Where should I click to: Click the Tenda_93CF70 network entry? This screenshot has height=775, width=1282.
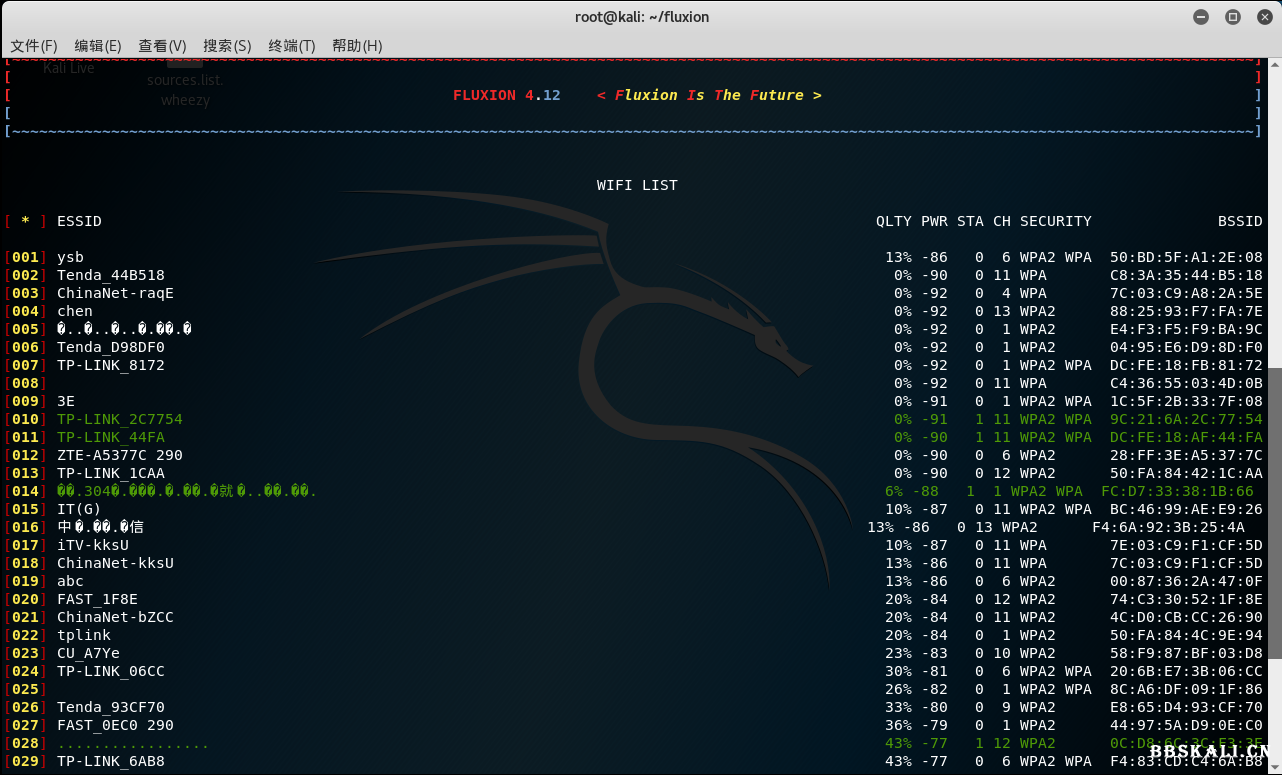pyautogui.click(x=110, y=707)
